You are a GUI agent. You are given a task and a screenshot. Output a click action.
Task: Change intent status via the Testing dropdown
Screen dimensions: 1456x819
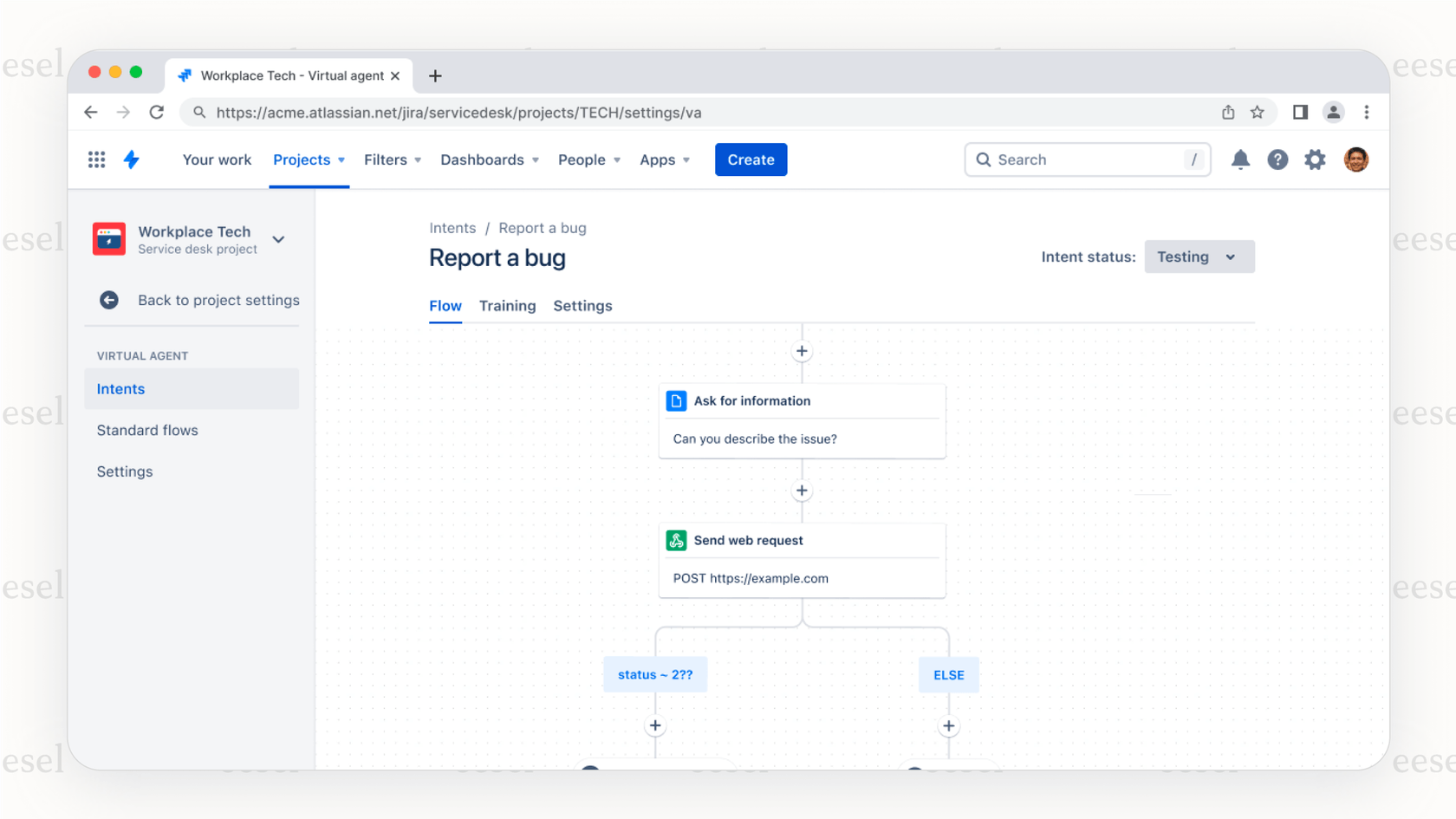pos(1199,257)
